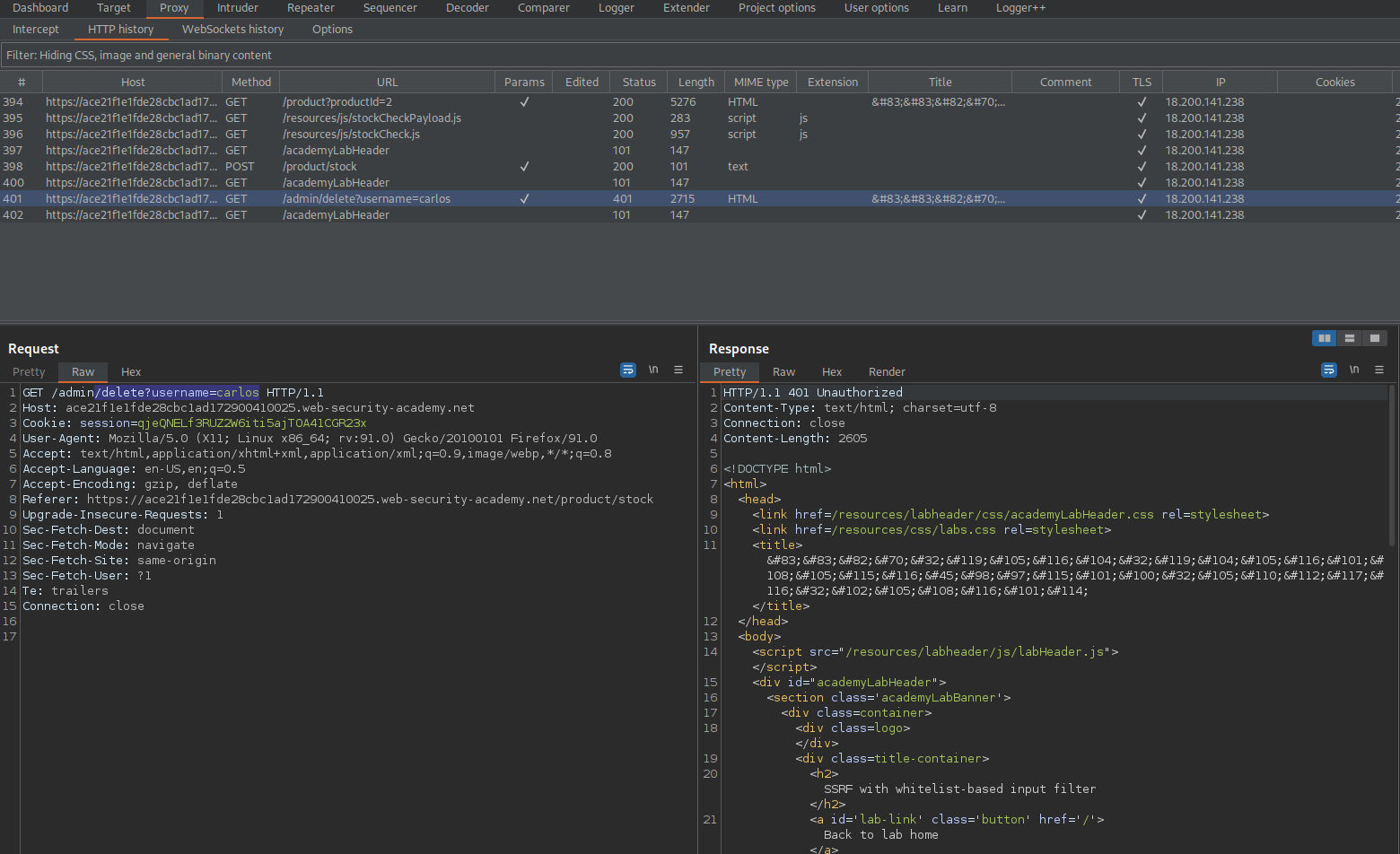The height and width of the screenshot is (854, 1400).
Task: Sort history by Edited column
Action: click(582, 82)
